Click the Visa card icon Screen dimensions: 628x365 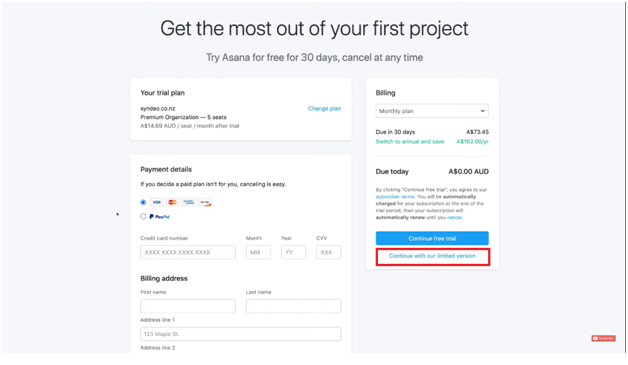pos(157,202)
